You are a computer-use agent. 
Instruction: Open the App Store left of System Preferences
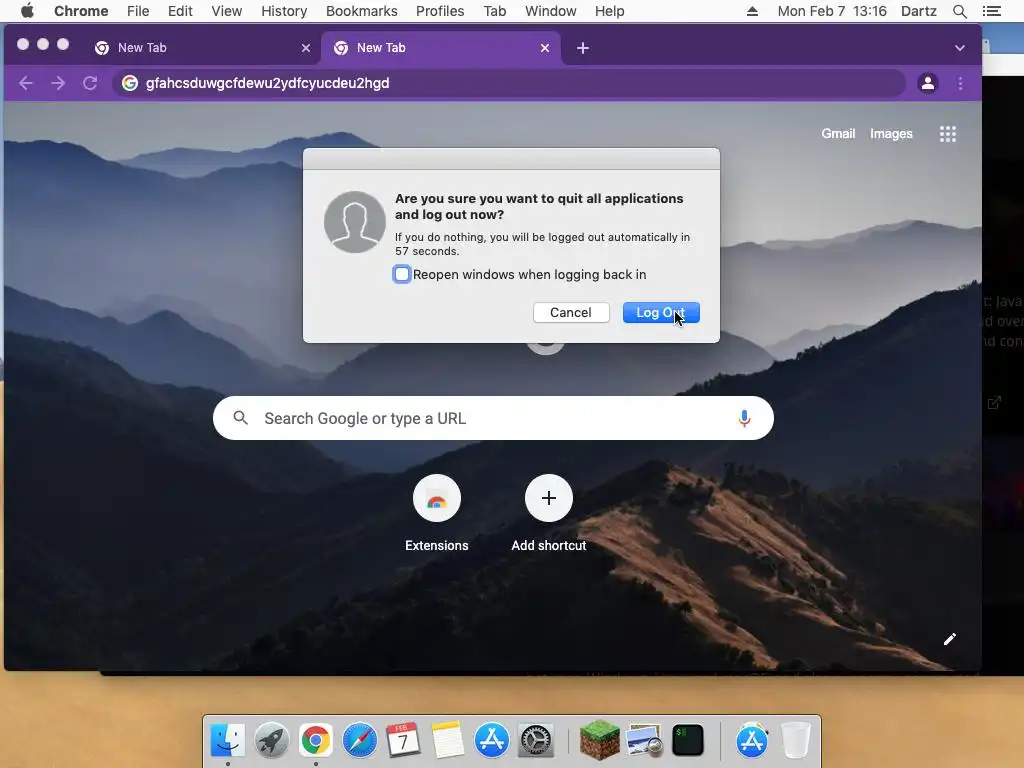tap(491, 741)
